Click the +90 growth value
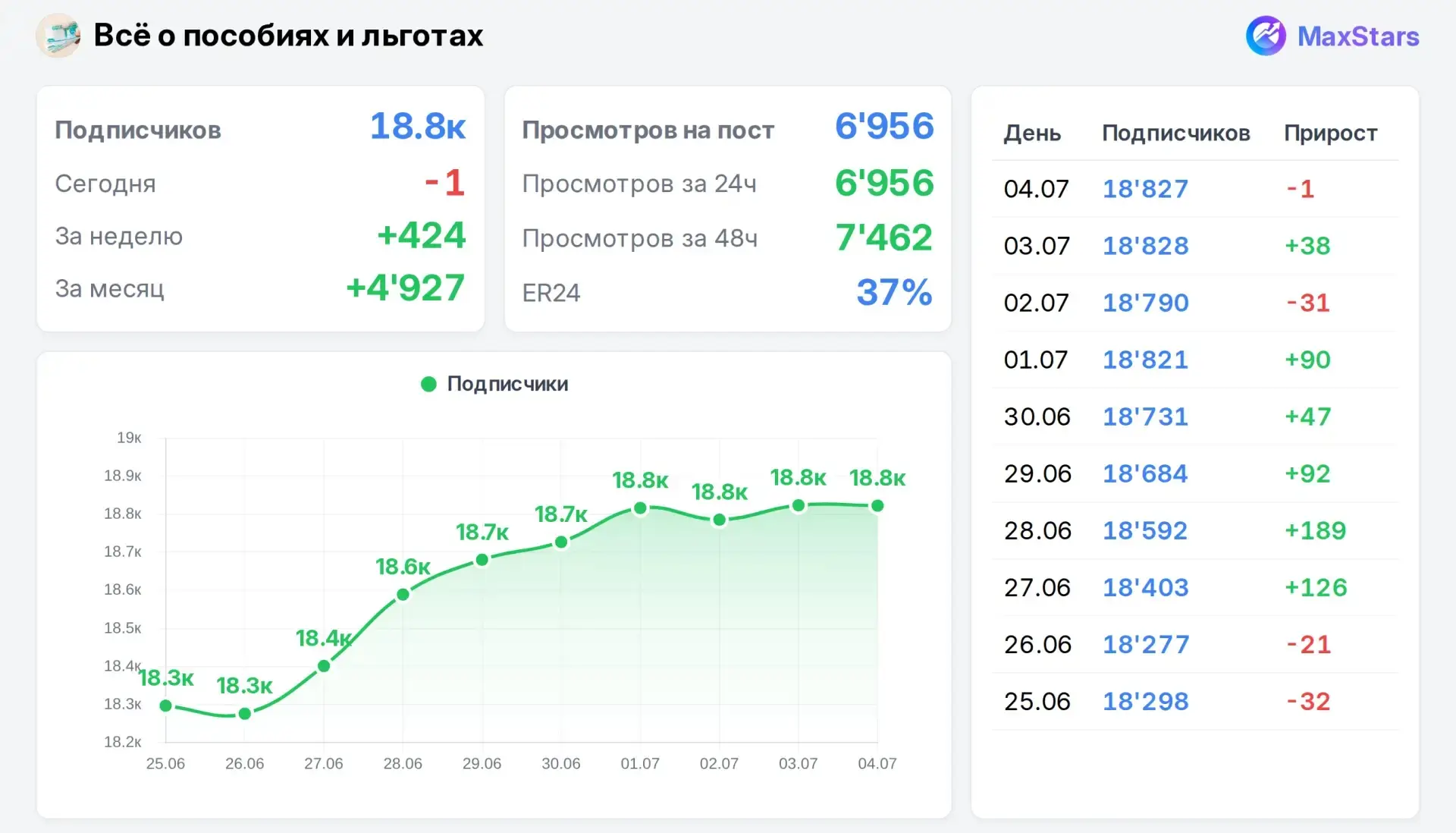This screenshot has height=833, width=1456. coord(1307,360)
